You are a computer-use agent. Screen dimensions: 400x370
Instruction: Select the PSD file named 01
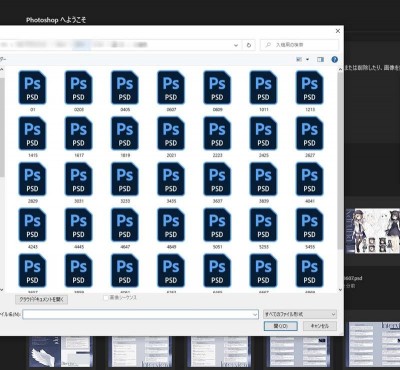(x=32, y=91)
